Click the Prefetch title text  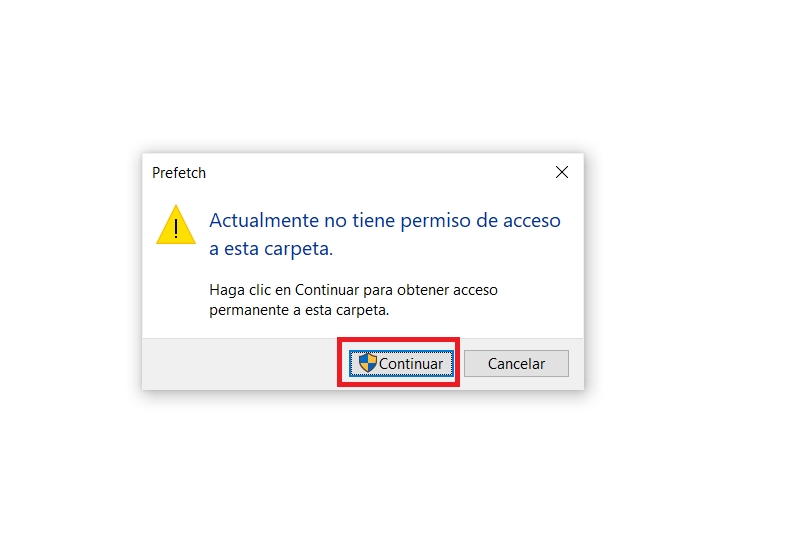pos(179,173)
